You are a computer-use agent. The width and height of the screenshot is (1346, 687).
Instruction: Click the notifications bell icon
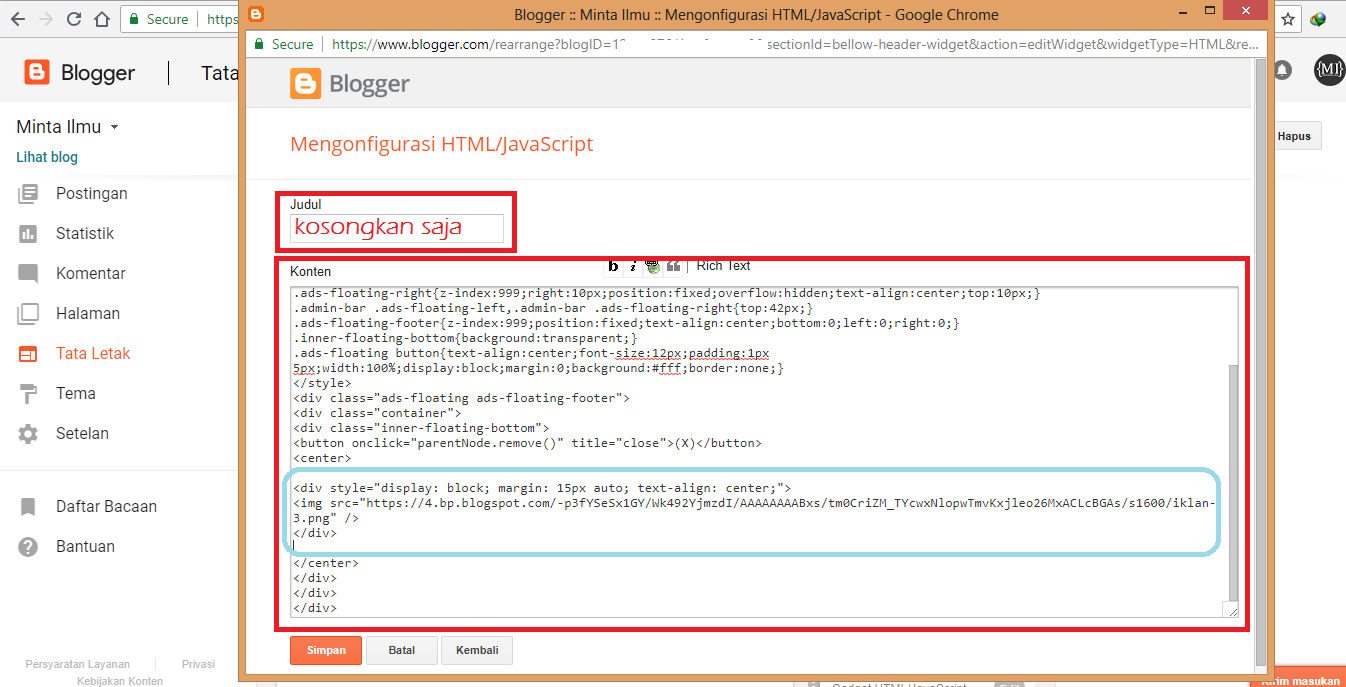point(1281,70)
